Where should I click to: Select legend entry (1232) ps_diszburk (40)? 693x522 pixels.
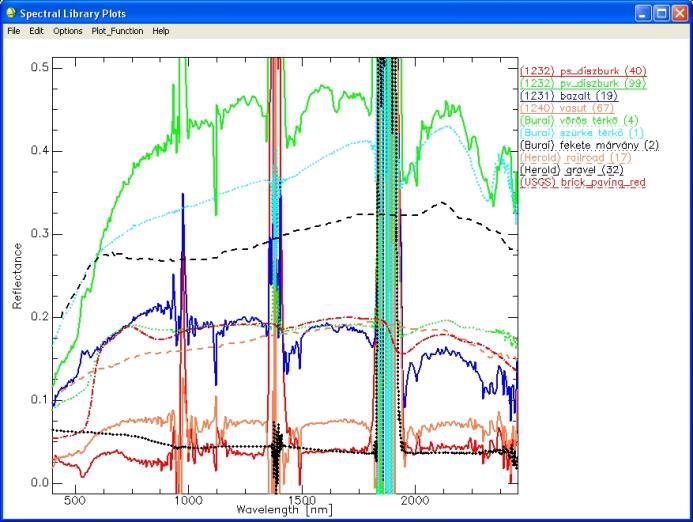click(x=583, y=71)
